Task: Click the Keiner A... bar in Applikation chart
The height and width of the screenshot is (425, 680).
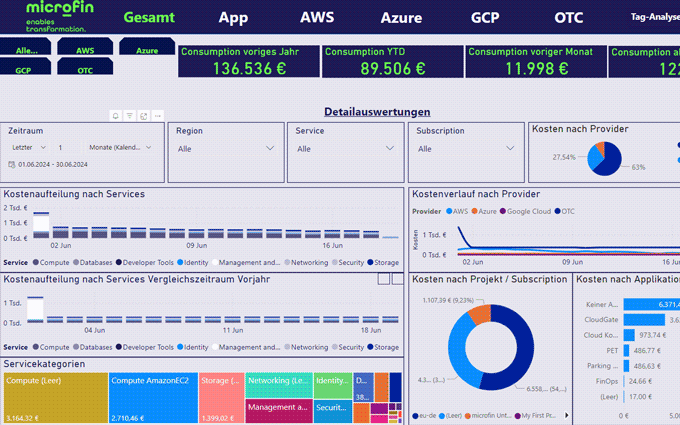Action: coord(651,304)
